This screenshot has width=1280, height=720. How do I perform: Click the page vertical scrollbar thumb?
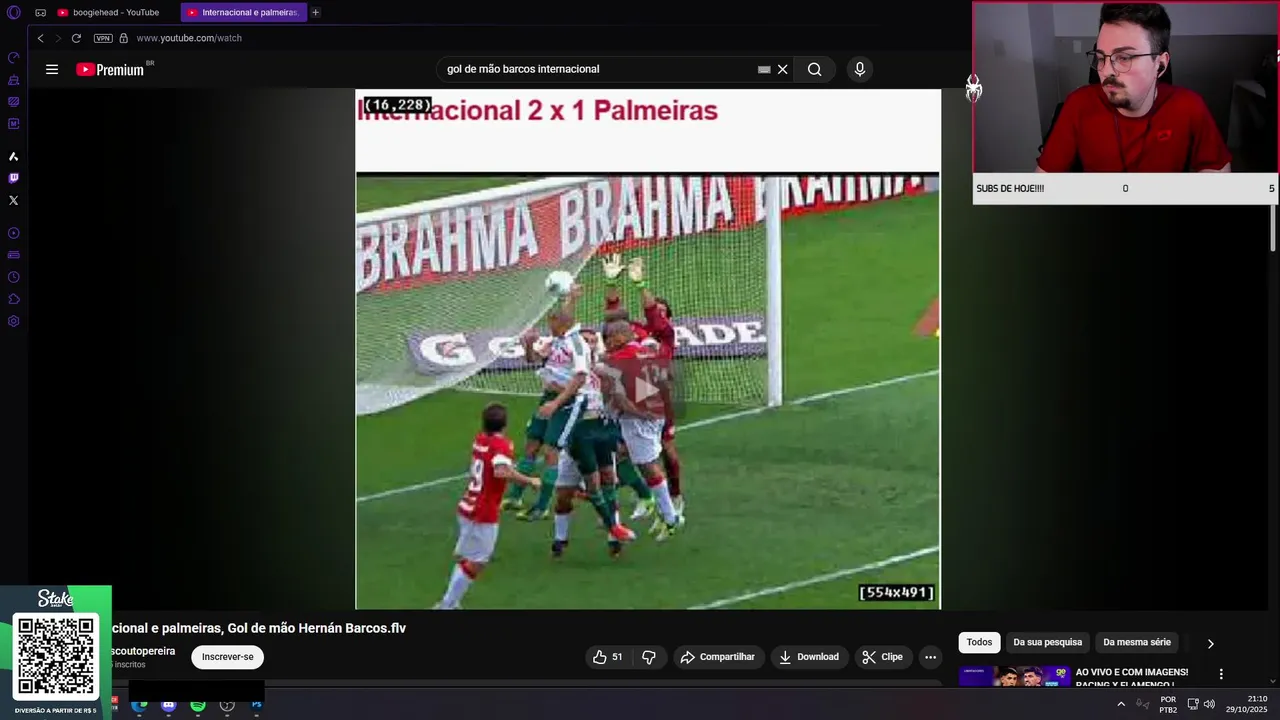(1273, 228)
